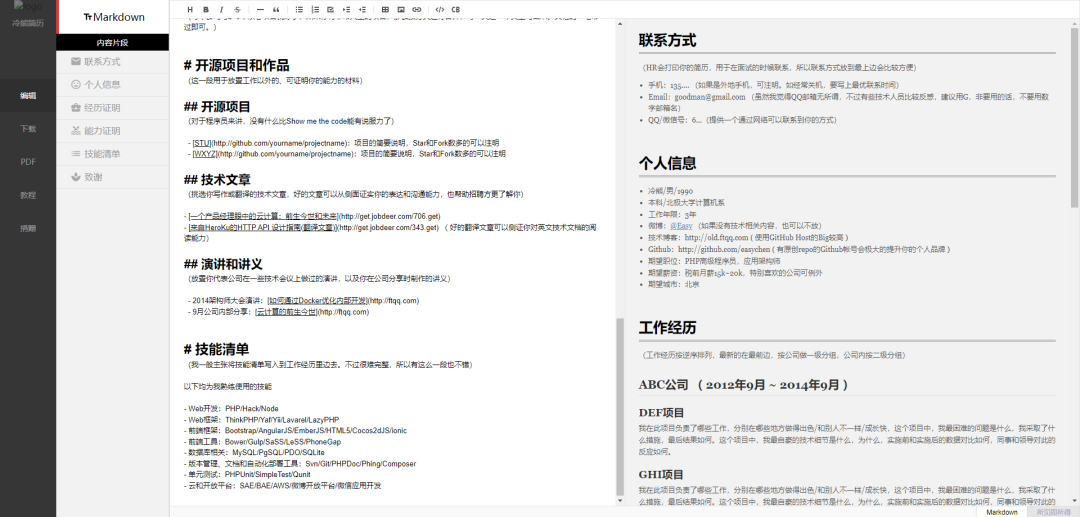Insert a table using the table icon

385,10
